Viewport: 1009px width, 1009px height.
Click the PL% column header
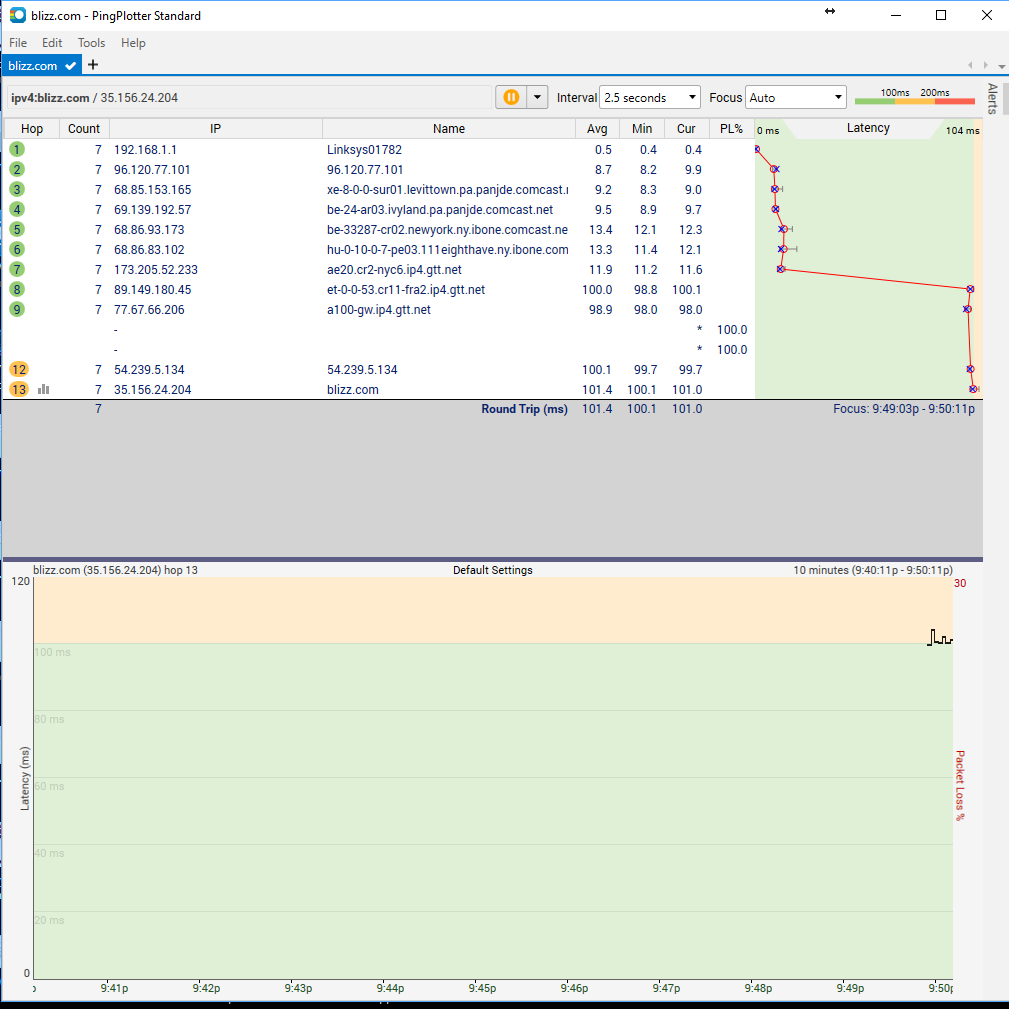[731, 129]
